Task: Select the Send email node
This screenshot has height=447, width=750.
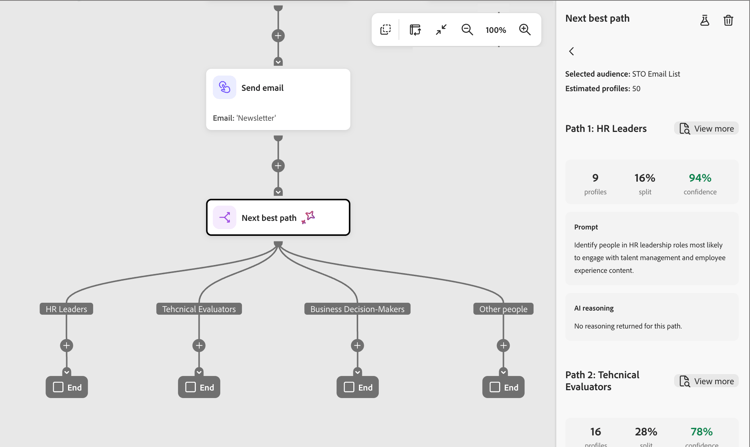Action: (278, 99)
